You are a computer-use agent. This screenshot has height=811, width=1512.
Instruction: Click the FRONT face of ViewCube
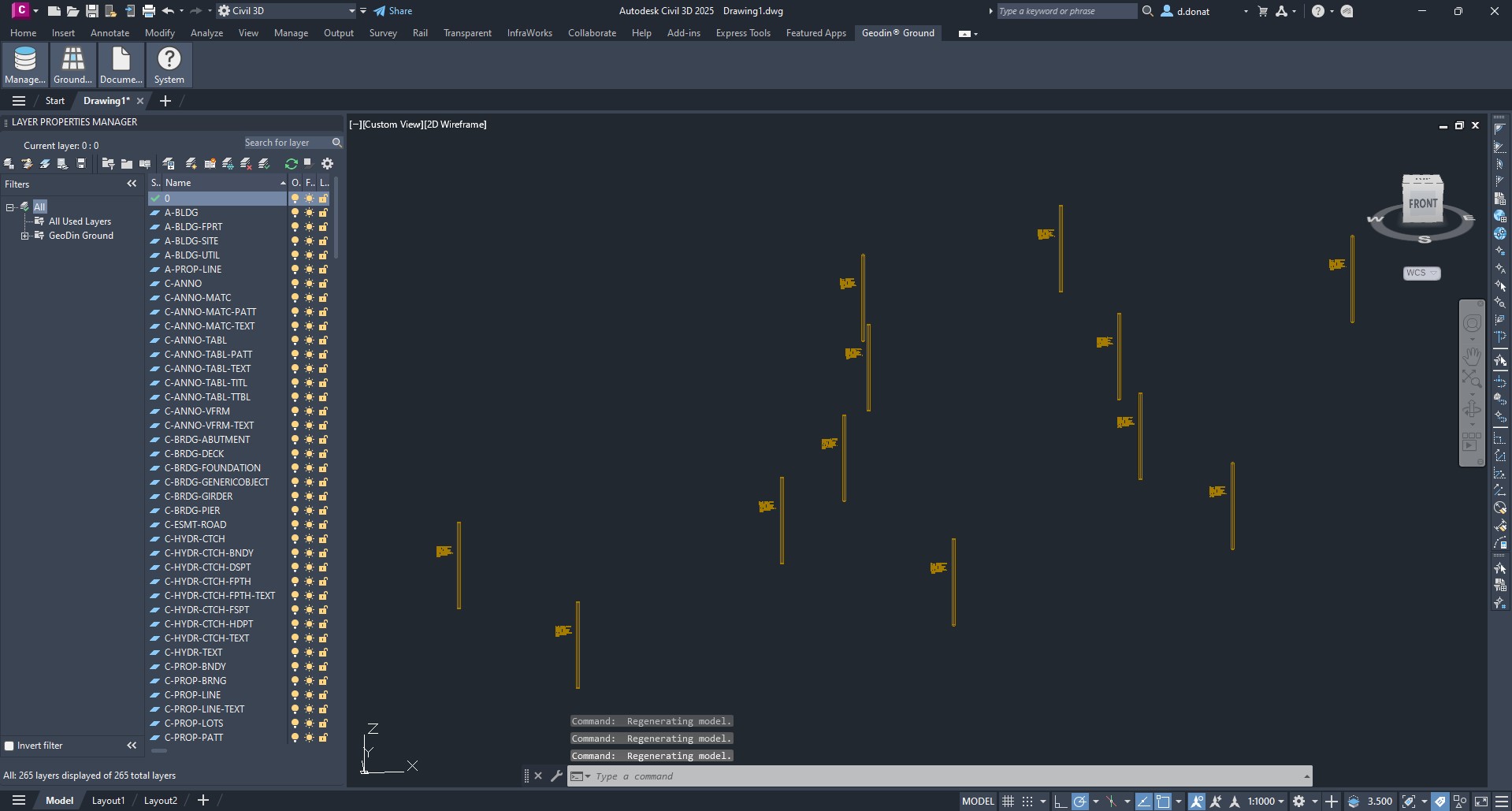(x=1422, y=203)
